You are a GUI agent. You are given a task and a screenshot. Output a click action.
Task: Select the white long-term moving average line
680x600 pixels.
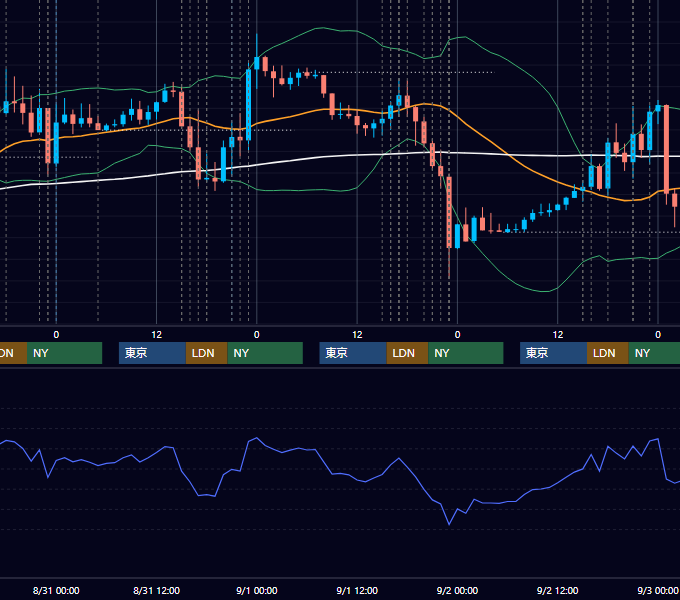[304, 159]
